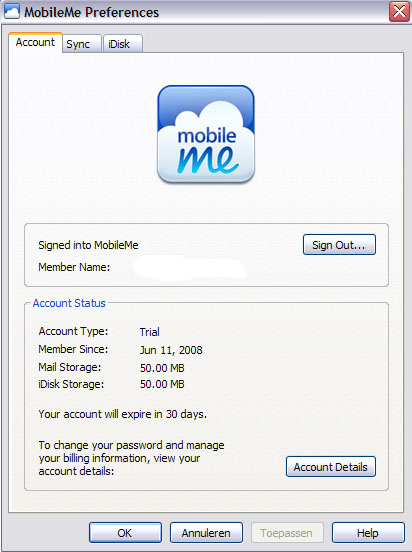This screenshot has width=412, height=552.
Task: Click the Help button
Action: 368,533
